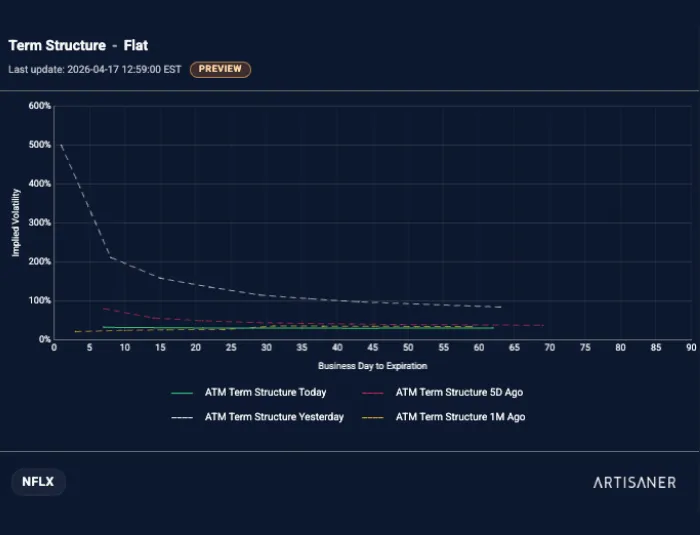Click the 30 x-axis tick label
This screenshot has width=700, height=535.
click(x=267, y=347)
